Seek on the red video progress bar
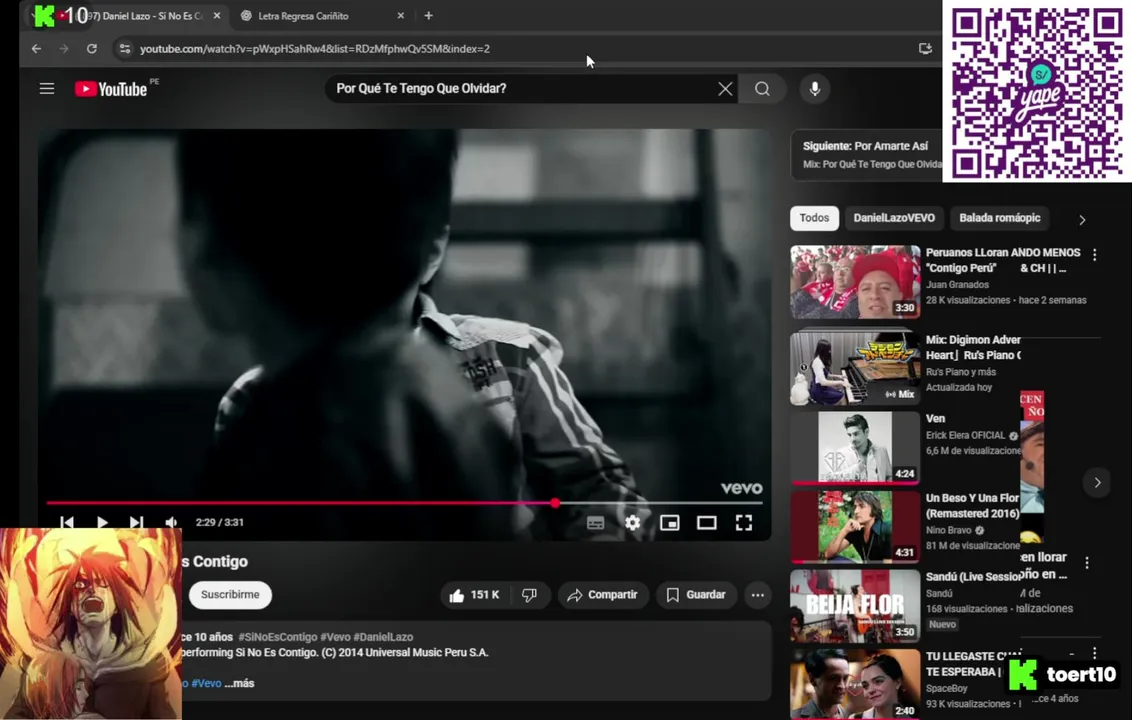Screen dimensions: 1132x720 click(404, 503)
